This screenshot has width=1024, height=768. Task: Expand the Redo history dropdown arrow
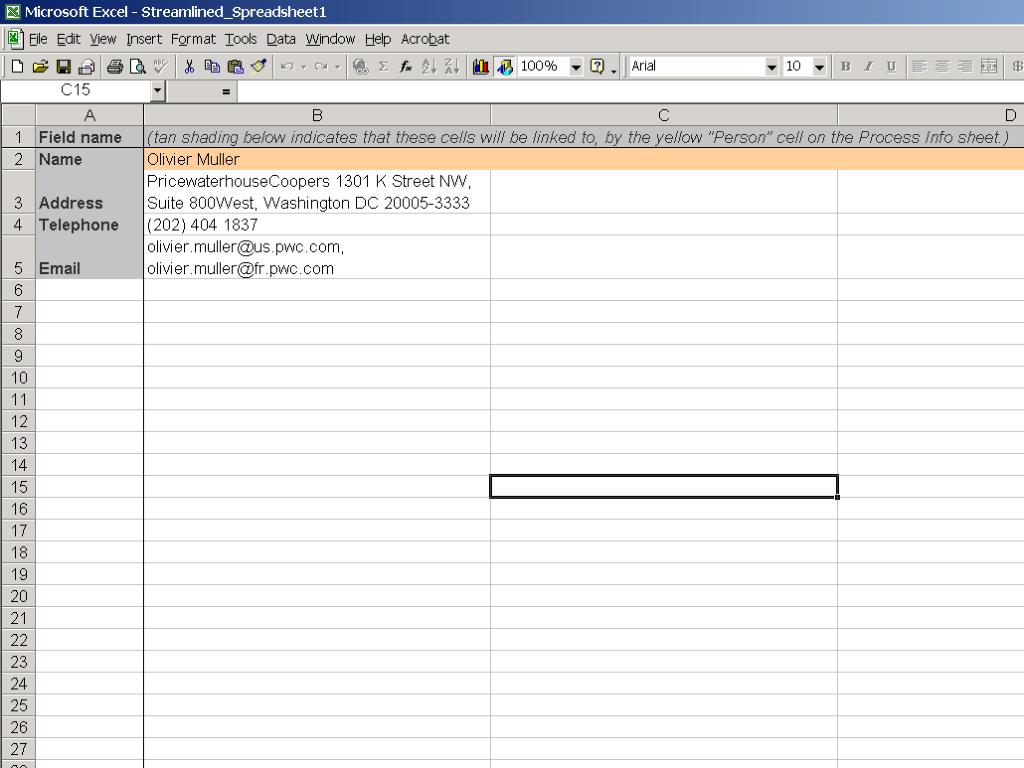point(337,66)
